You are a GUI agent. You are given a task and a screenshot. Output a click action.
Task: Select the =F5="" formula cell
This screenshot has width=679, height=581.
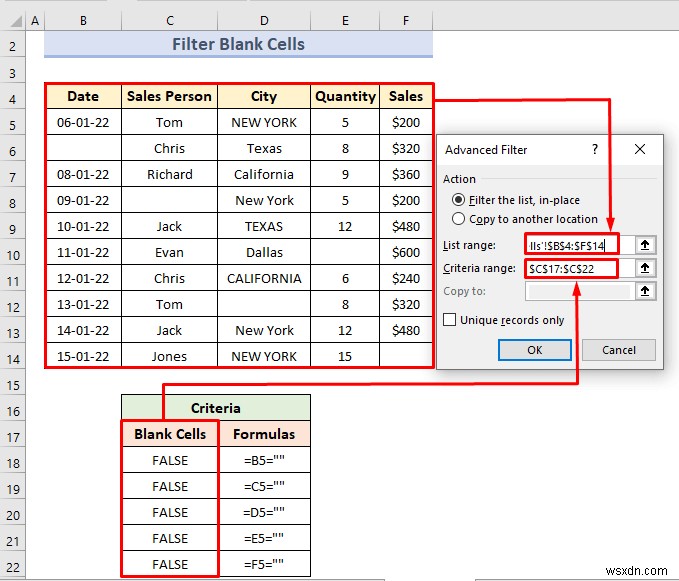(264, 564)
